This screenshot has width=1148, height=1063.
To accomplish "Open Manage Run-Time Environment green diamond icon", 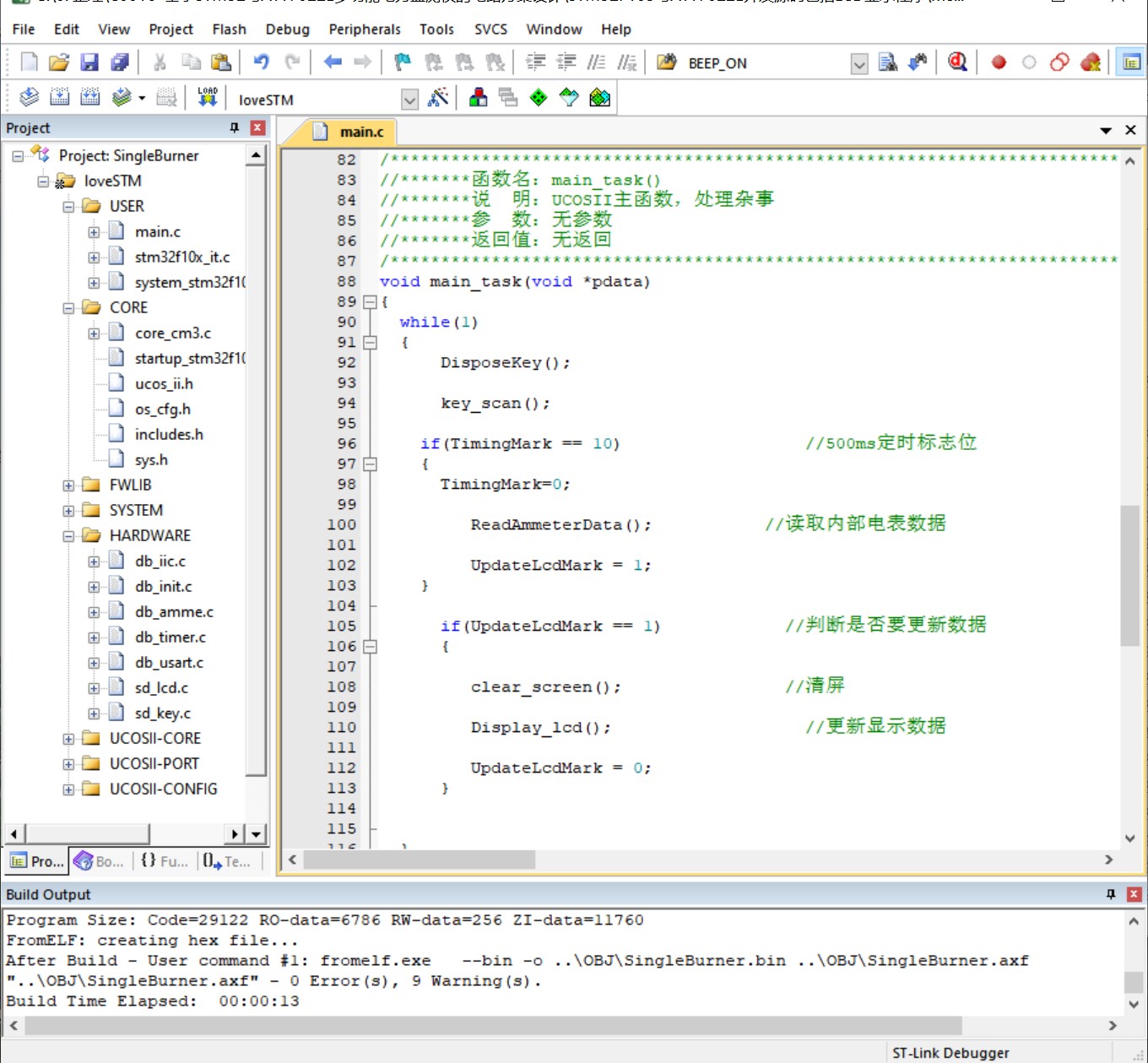I will click(539, 98).
